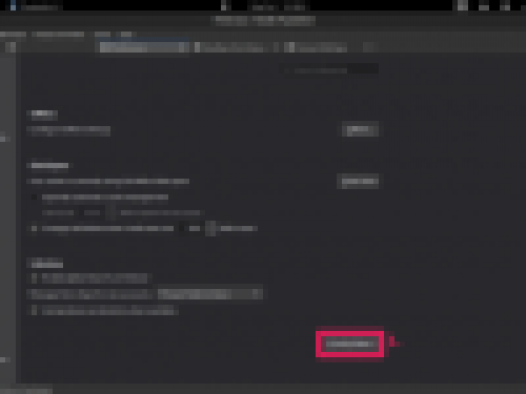Open the first menu in the menu bar
The width and height of the screenshot is (526, 394).
click(13, 34)
